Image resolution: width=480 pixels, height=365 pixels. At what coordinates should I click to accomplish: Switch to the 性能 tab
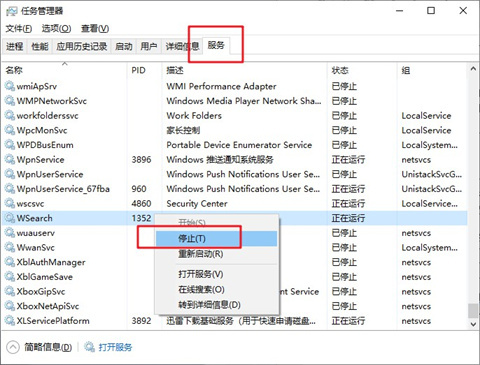coord(40,46)
